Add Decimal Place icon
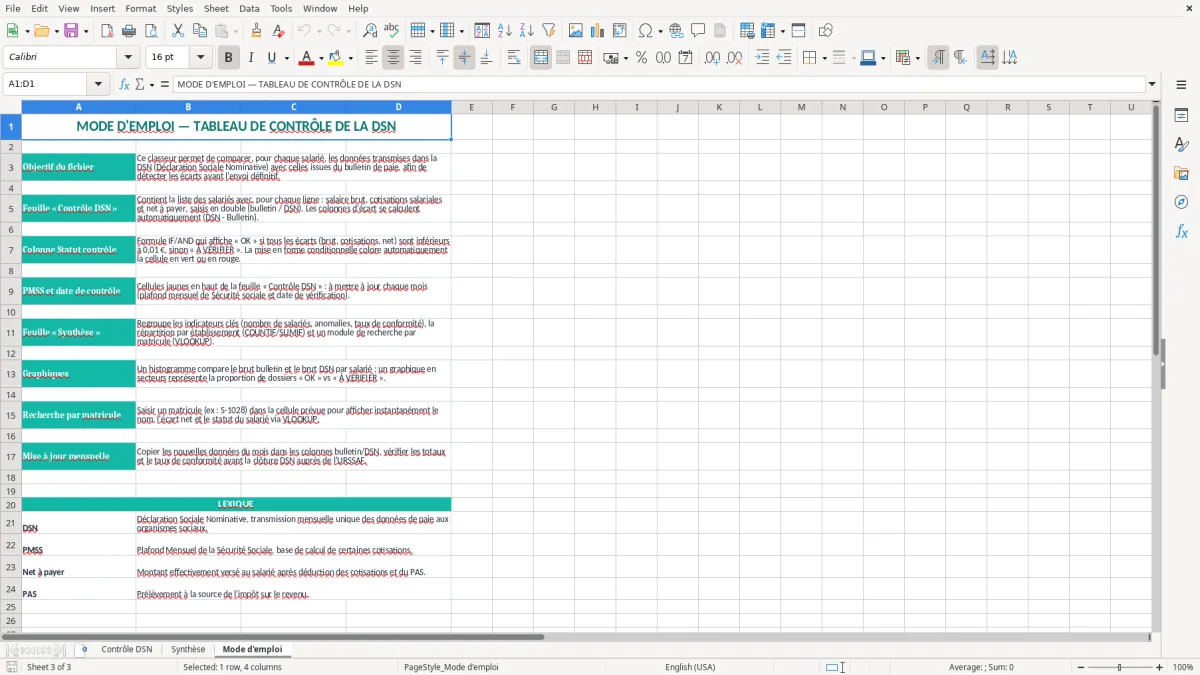This screenshot has width=1200, height=675. pos(713,58)
